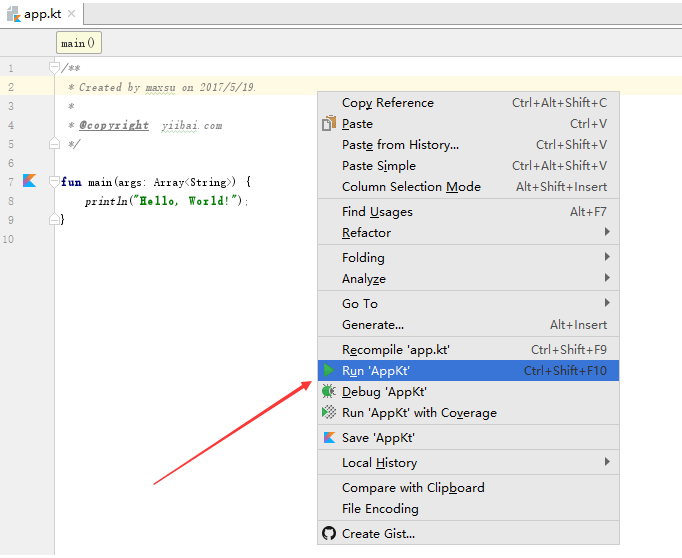Viewport: 682px width, 558px height.
Task: Click the GitHub icon for Create Gist
Action: click(x=329, y=534)
